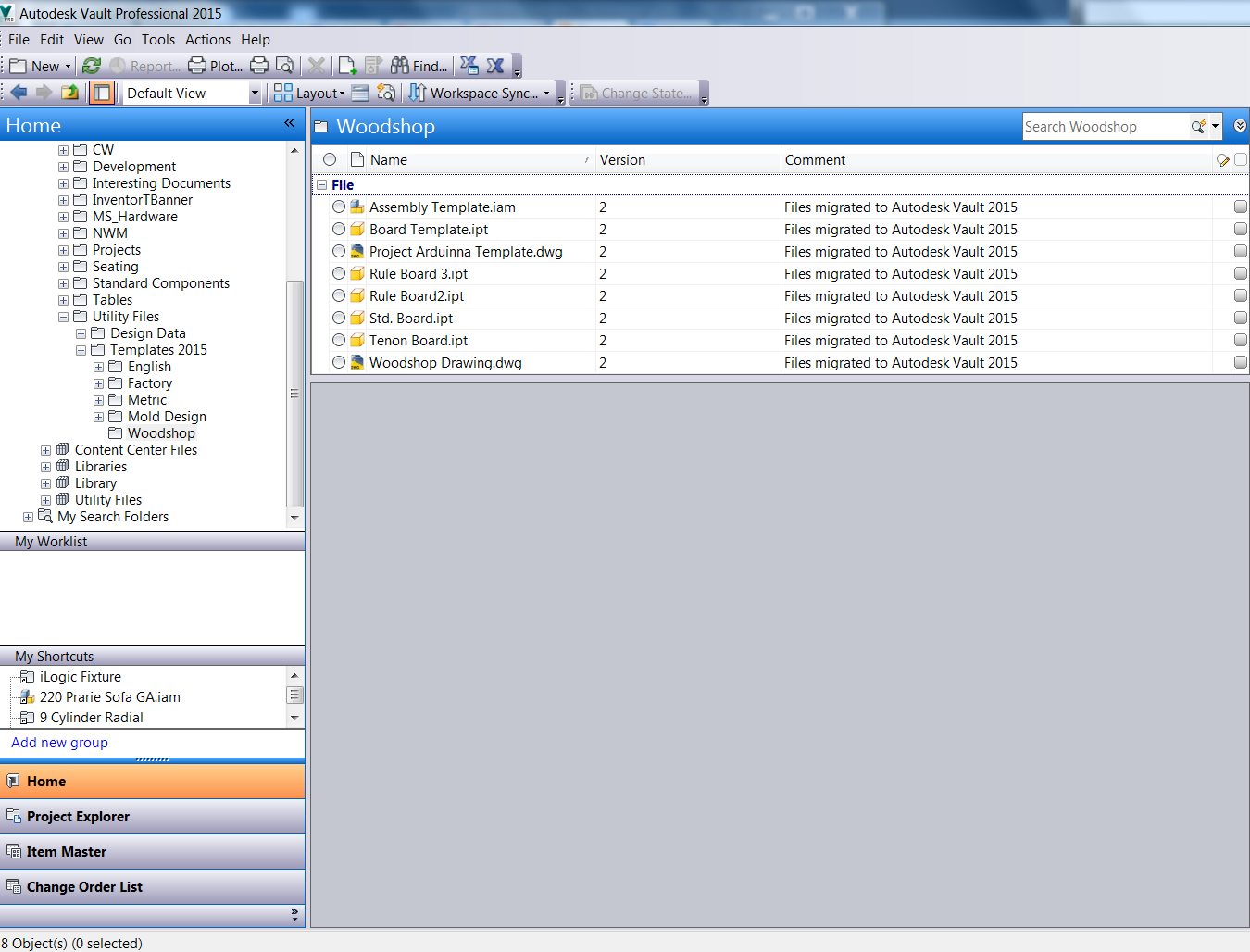Click the Excel-style X export icon

[x=495, y=66]
